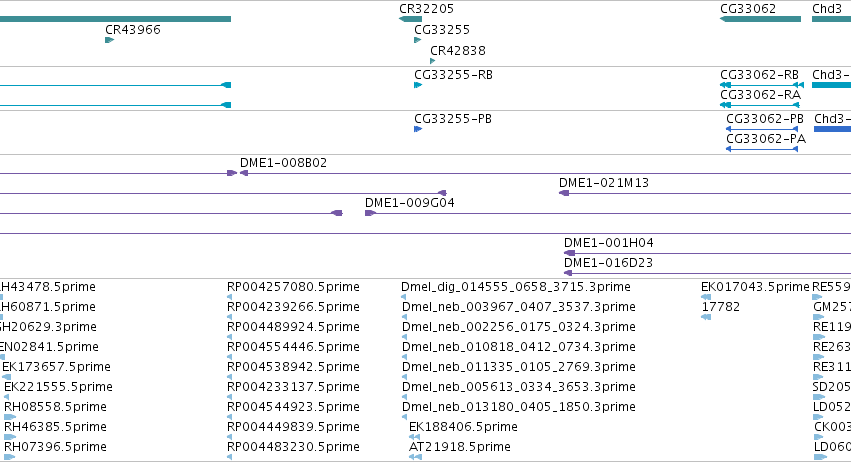Open the CR32205 gene label
The image size is (851, 462).
[x=427, y=9]
